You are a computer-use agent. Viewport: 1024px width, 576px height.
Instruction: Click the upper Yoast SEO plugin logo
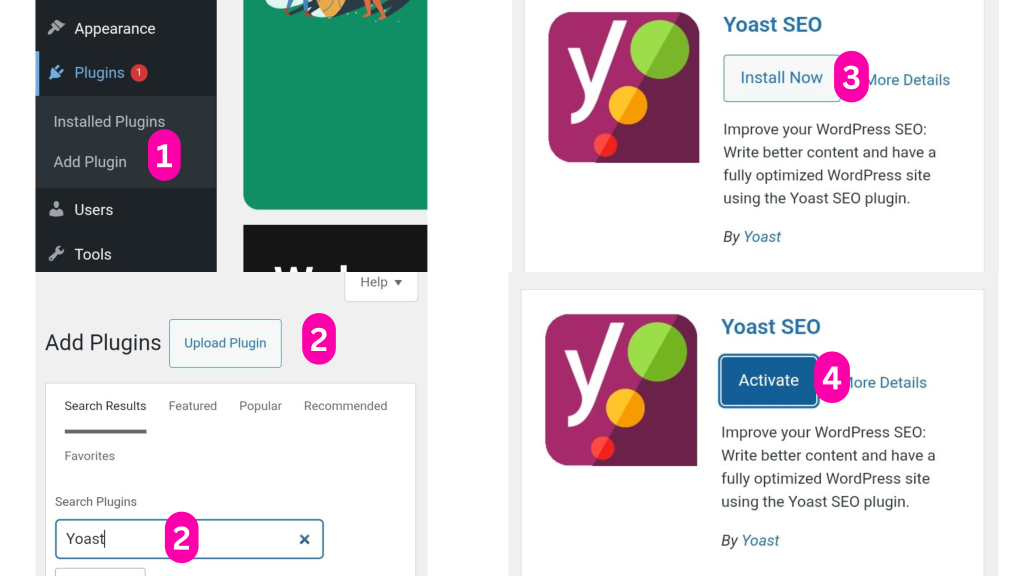624,88
